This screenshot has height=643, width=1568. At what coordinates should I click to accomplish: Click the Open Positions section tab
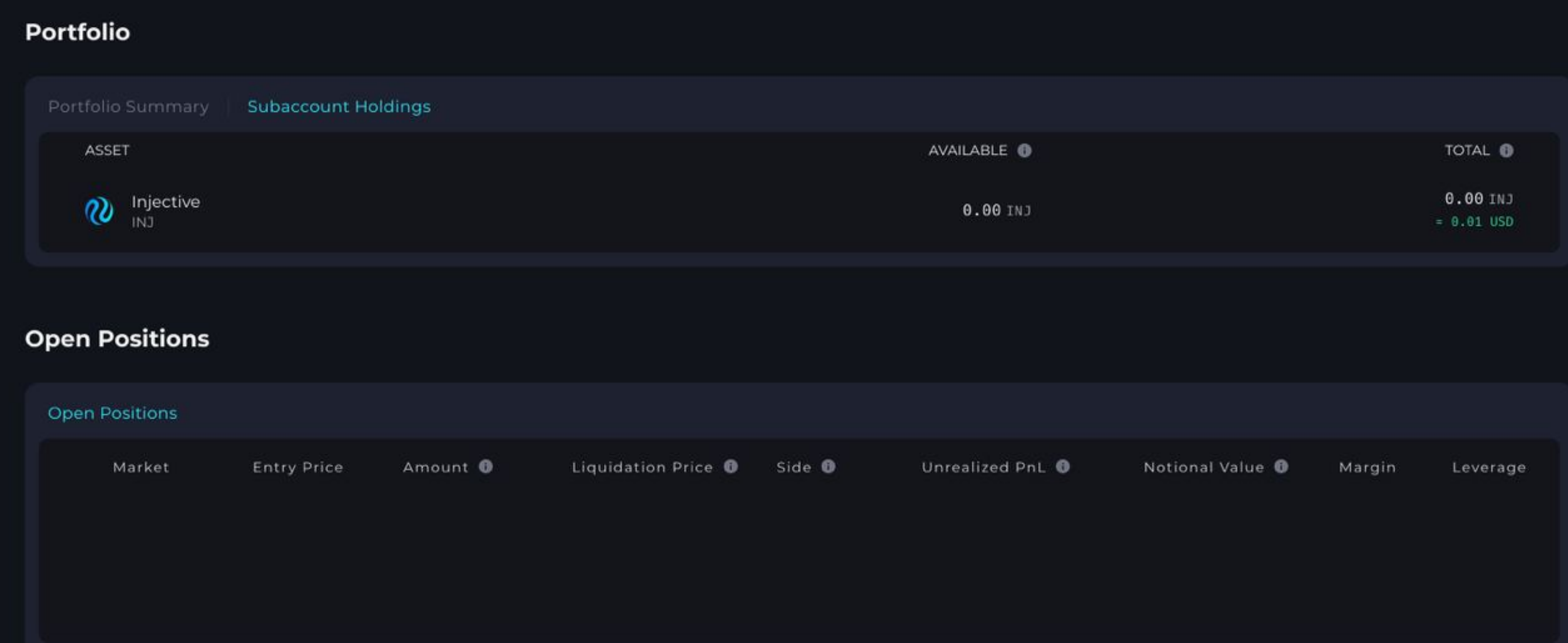pyautogui.click(x=112, y=413)
